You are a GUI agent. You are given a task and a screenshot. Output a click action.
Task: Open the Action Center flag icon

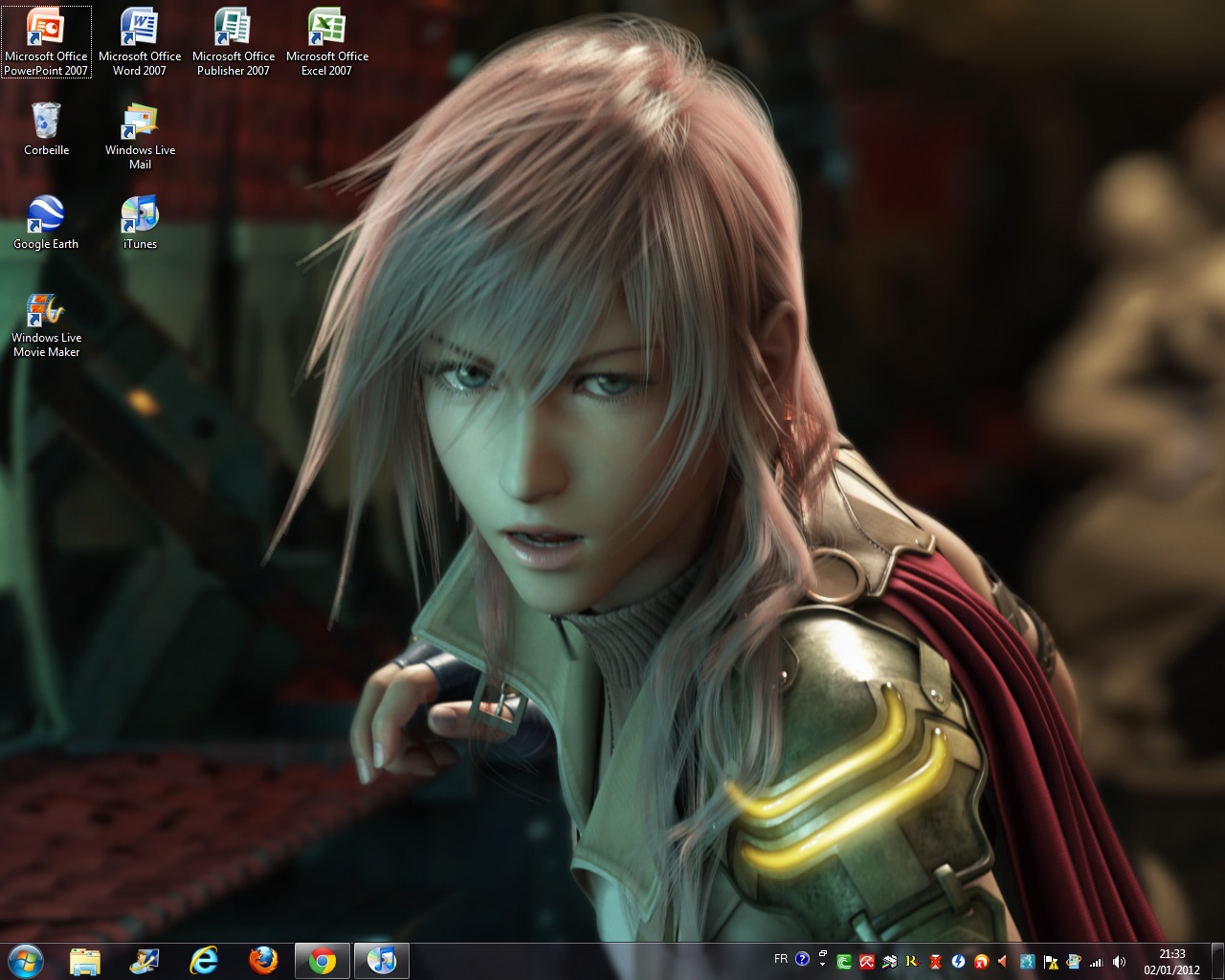[1051, 962]
